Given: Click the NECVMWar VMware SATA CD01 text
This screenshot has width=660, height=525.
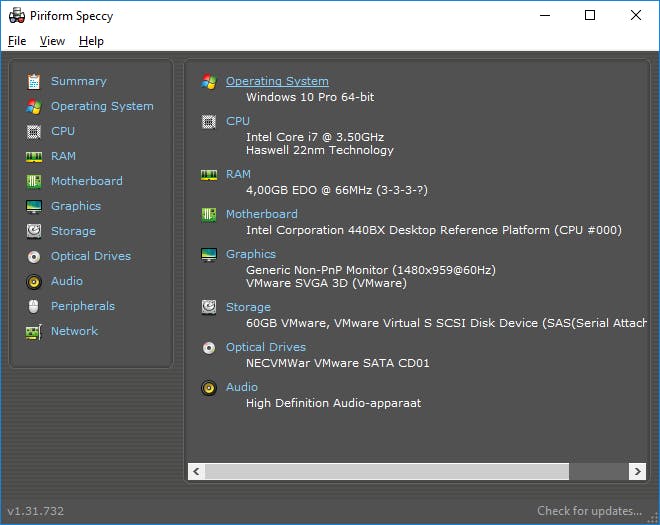Looking at the screenshot, I should pos(338,363).
